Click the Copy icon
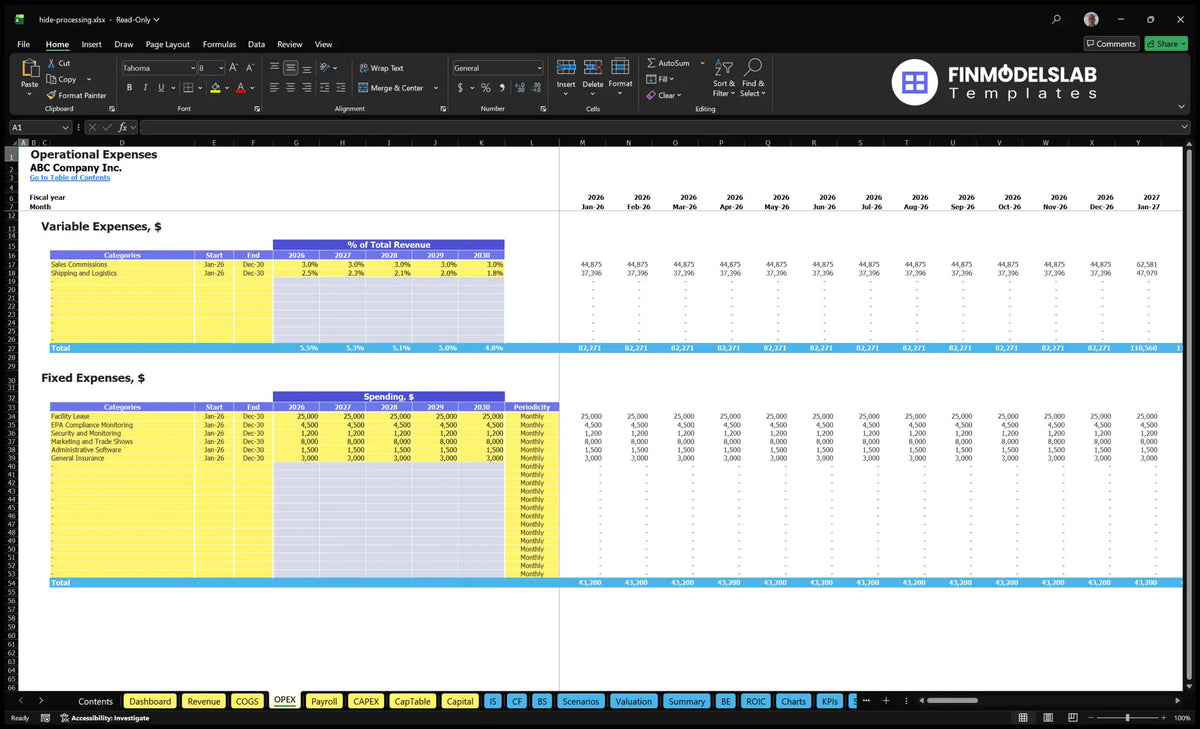This screenshot has width=1200, height=729. click(x=52, y=79)
